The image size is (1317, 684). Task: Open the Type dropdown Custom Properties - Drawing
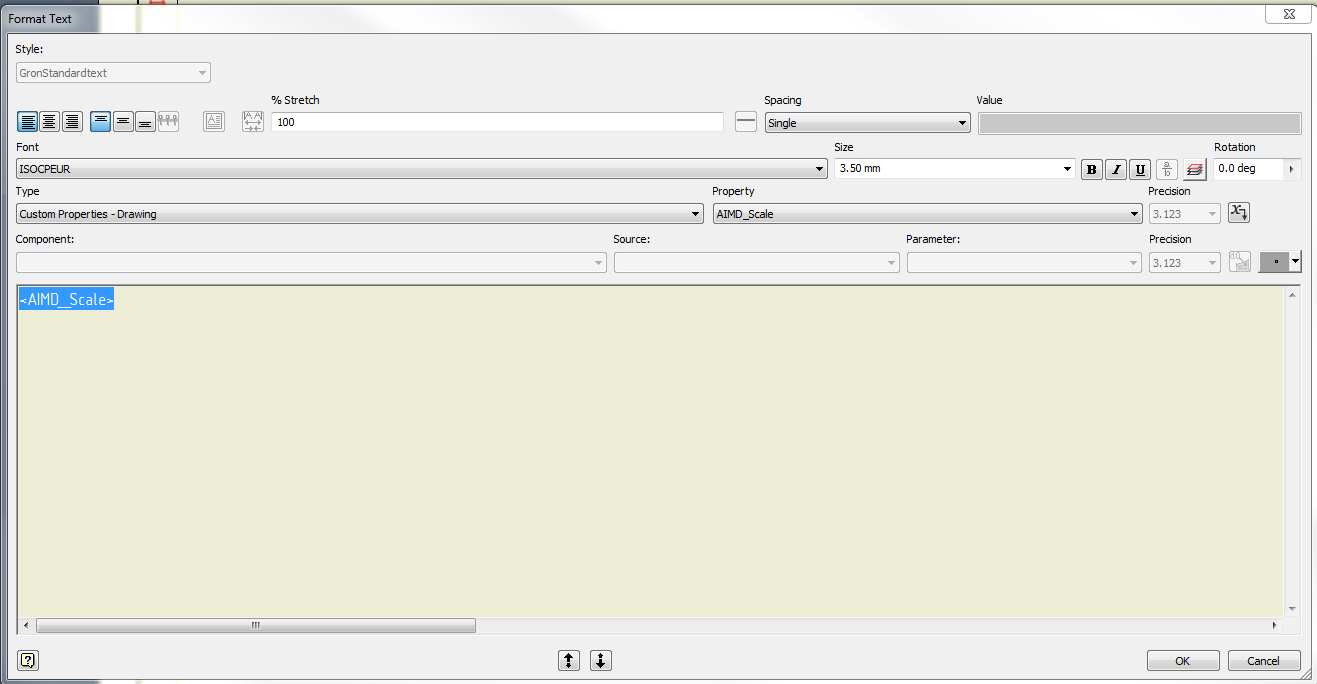[x=360, y=214]
